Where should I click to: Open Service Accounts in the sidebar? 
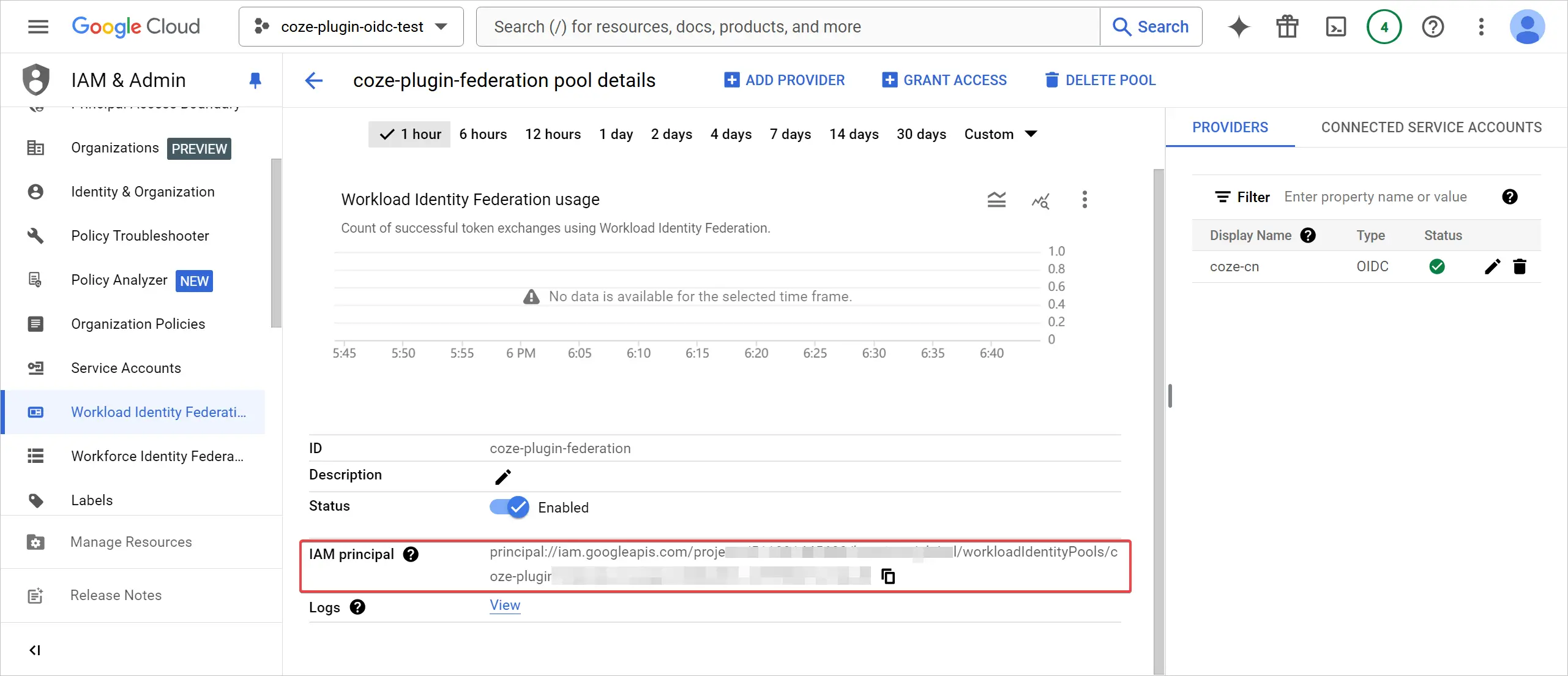[x=133, y=368]
